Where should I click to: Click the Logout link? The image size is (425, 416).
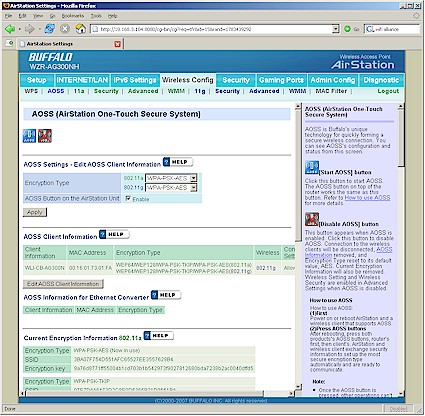(388, 91)
